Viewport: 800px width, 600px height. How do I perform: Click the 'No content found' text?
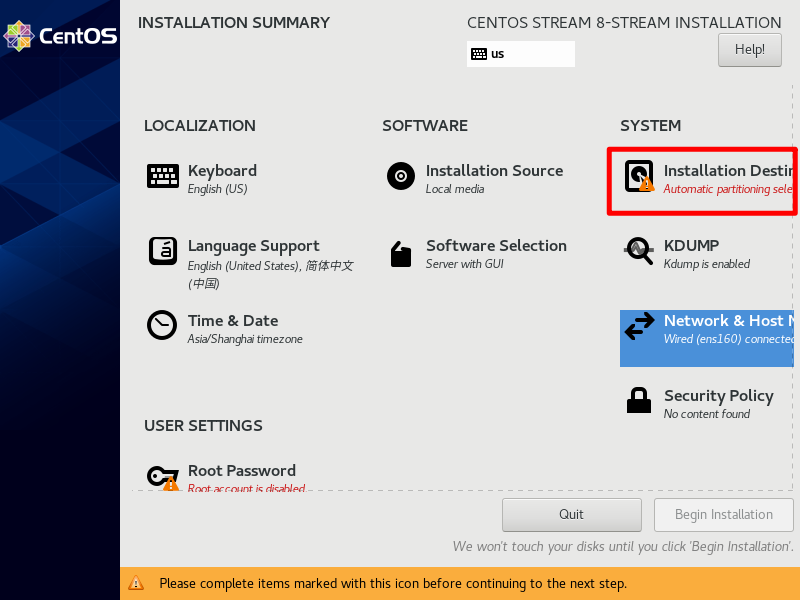coord(707,414)
